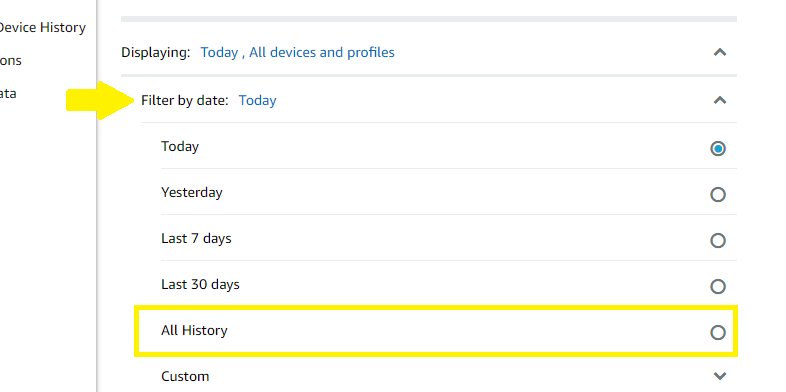Click the blue Today link beside Filter by date
The image size is (786, 392).
click(x=257, y=100)
